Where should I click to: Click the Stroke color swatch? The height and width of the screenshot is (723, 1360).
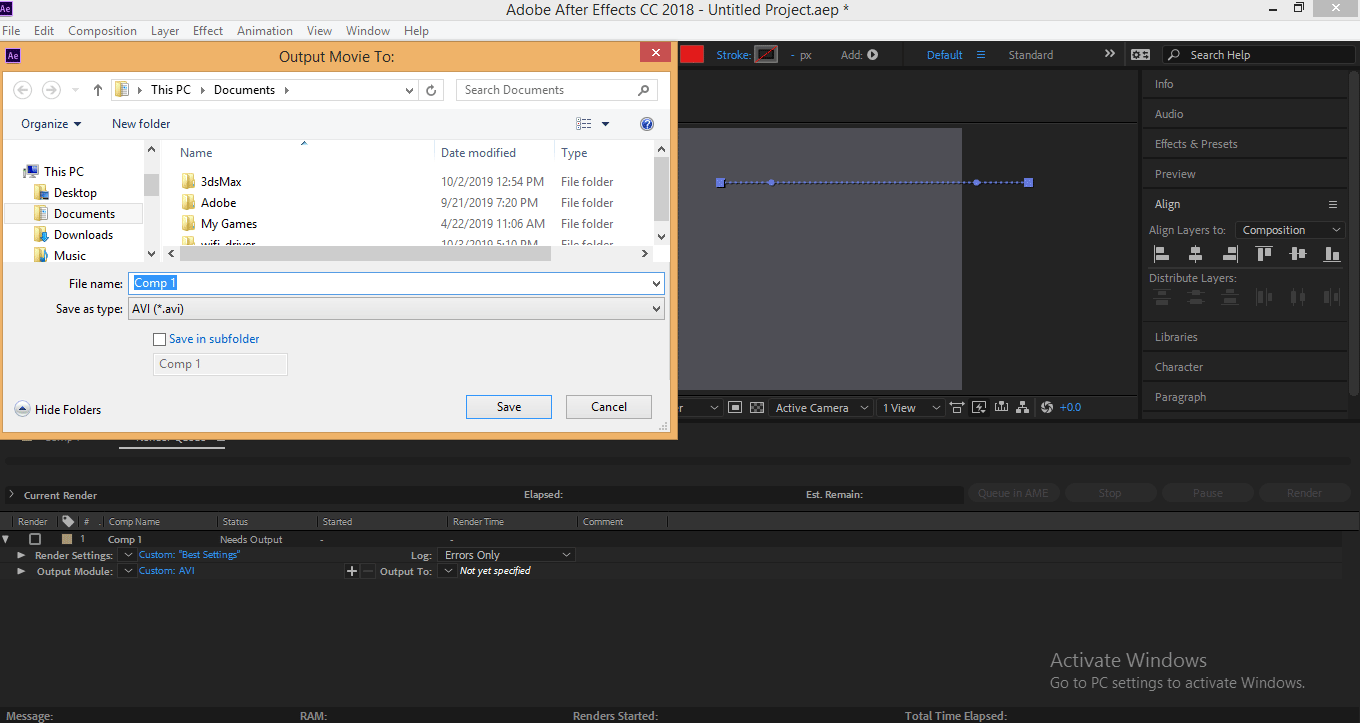tap(766, 55)
